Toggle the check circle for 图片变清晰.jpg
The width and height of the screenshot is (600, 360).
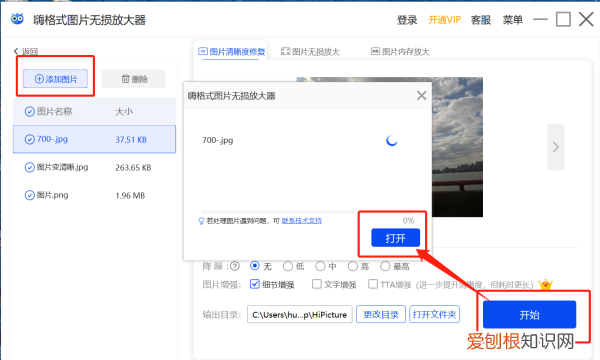click(29, 167)
